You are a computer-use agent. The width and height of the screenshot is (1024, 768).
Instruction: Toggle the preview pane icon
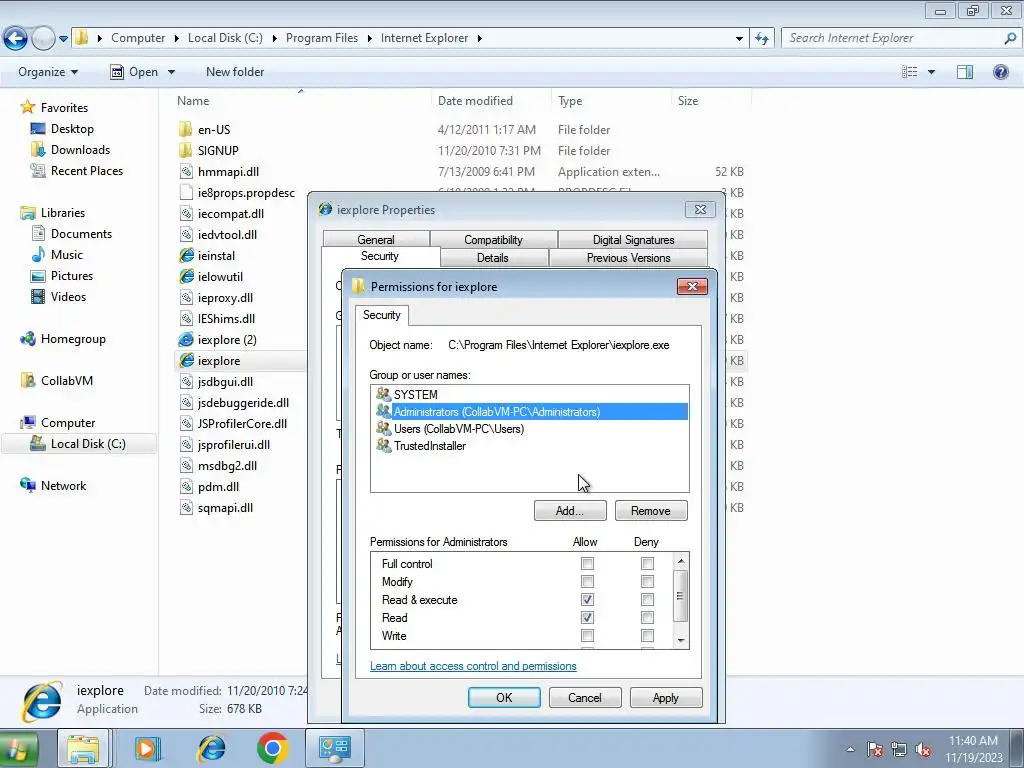click(x=965, y=72)
